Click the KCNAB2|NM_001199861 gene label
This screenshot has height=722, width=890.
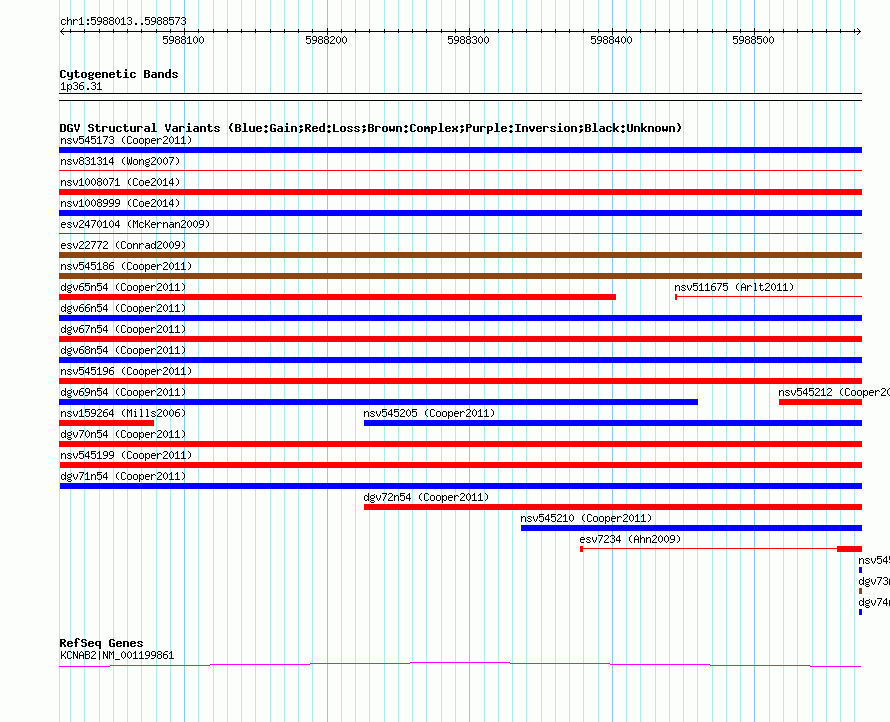tap(117, 655)
